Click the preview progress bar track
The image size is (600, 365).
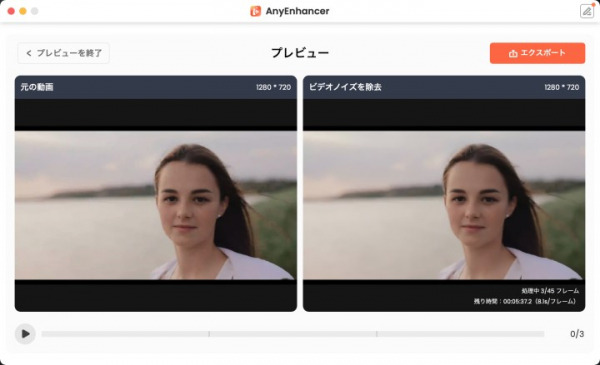293,334
